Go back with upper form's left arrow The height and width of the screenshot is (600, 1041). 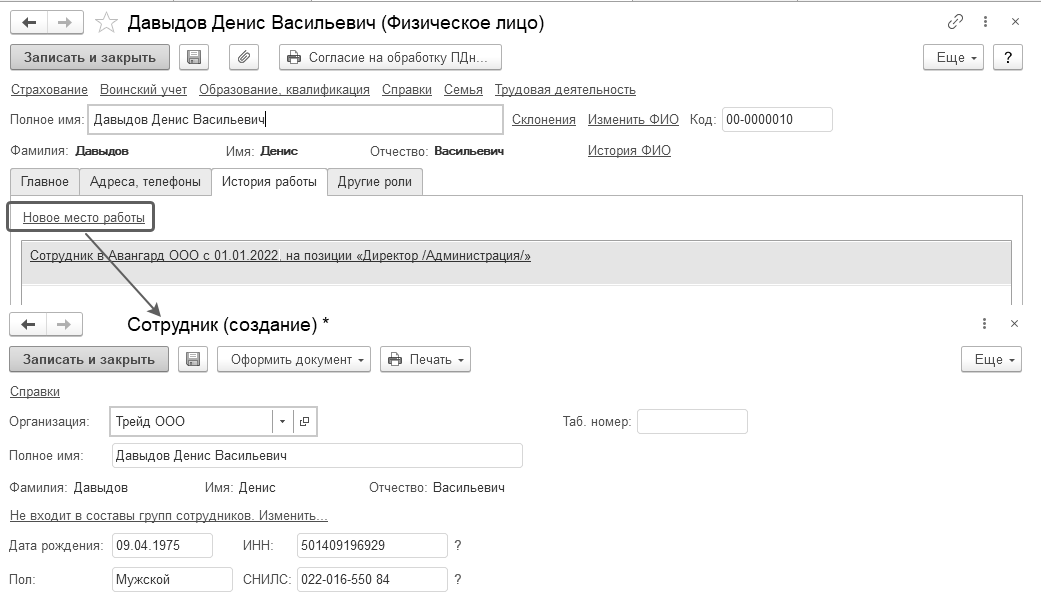click(x=28, y=22)
